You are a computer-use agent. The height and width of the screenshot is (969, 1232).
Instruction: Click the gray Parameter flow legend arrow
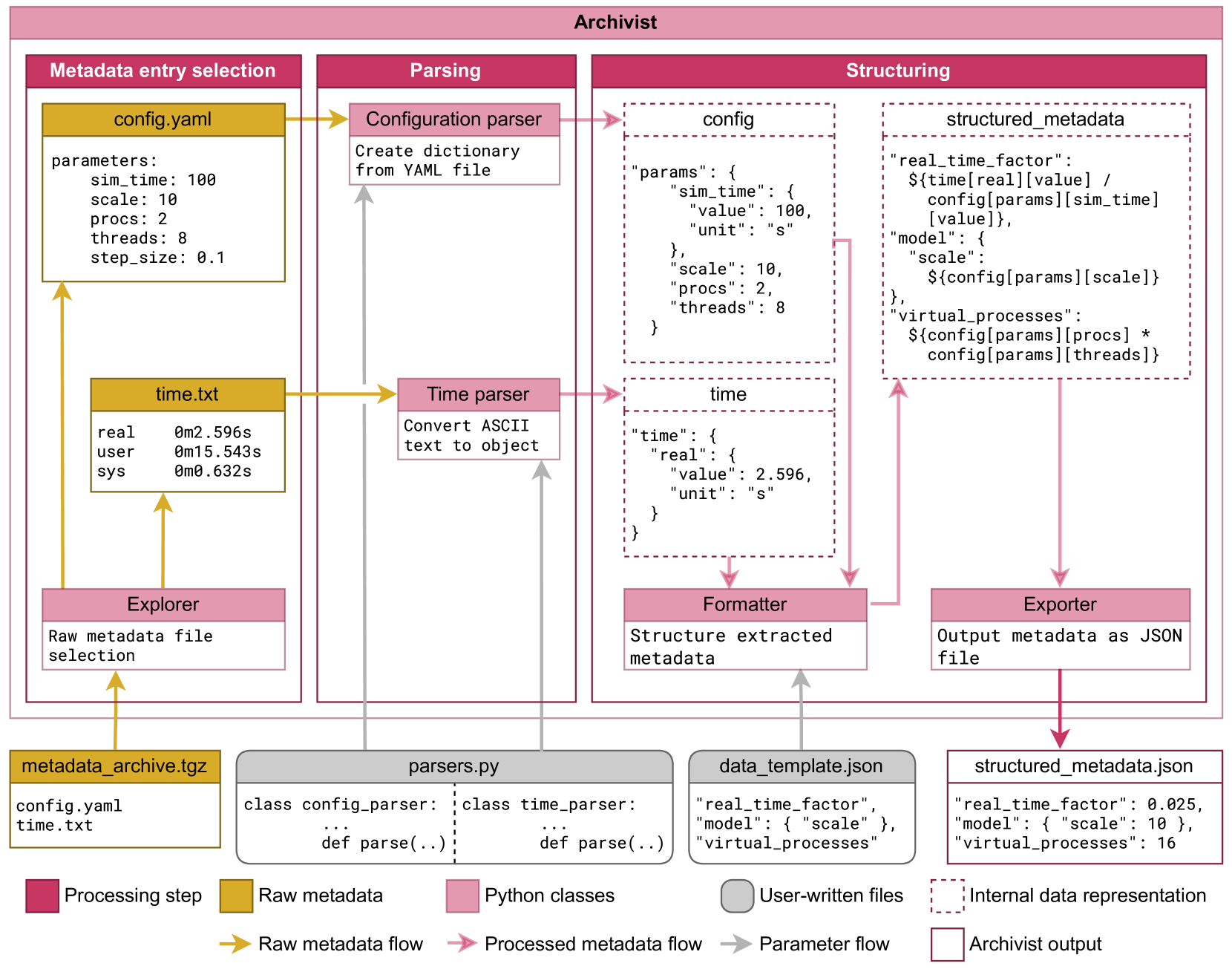[x=736, y=944]
